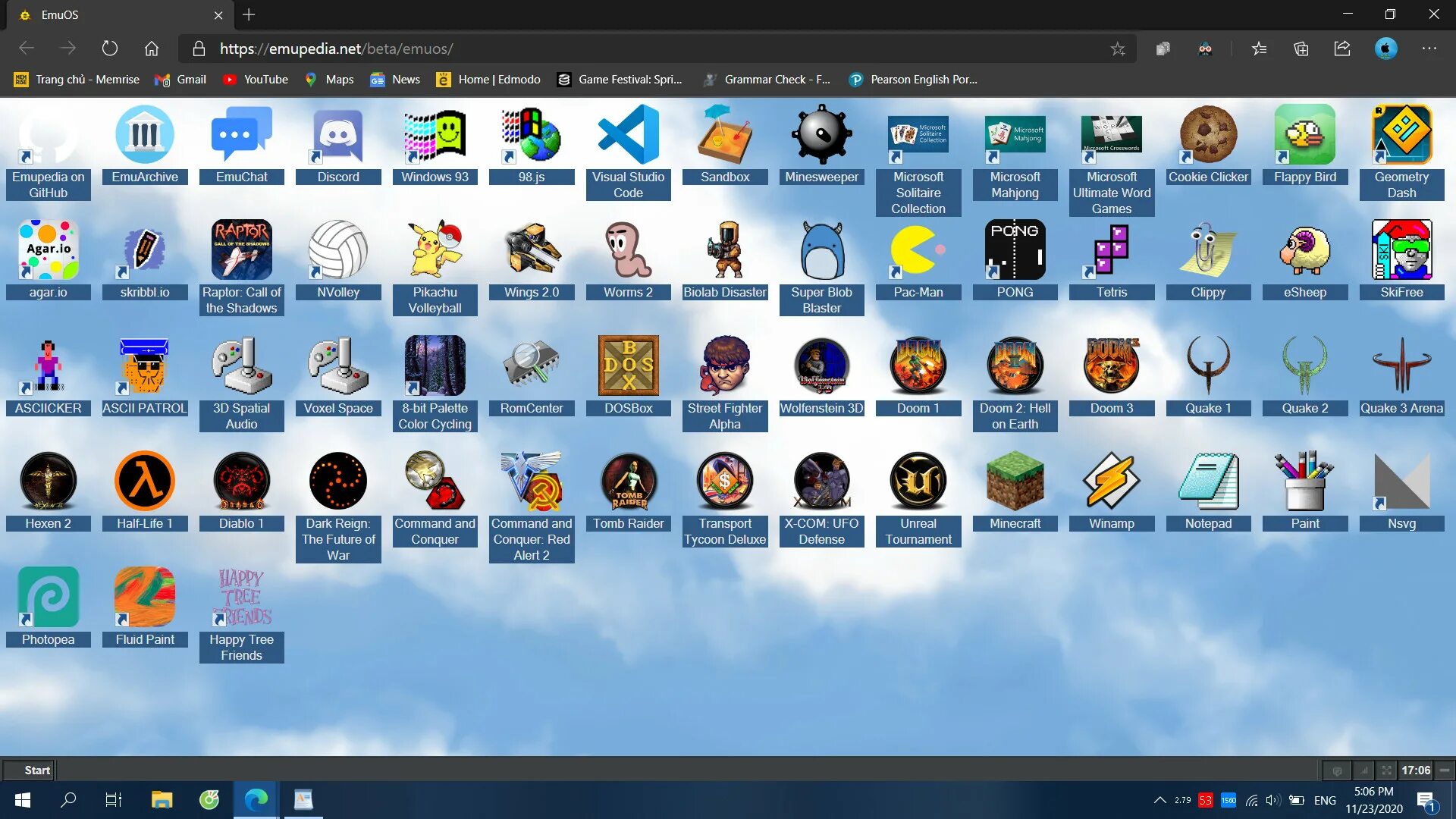The height and width of the screenshot is (819, 1456).
Task: Open Pikachu Volleyball game
Action: point(435,268)
